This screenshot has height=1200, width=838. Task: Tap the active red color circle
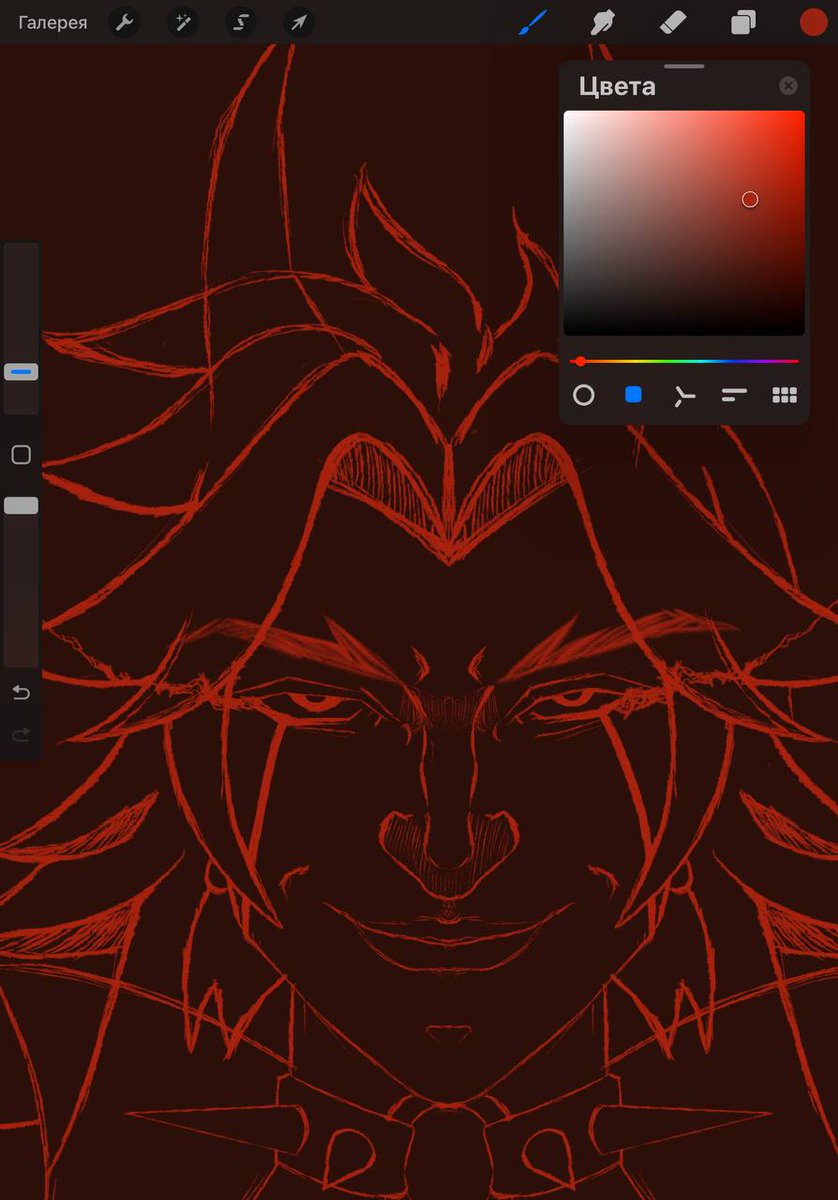813,22
